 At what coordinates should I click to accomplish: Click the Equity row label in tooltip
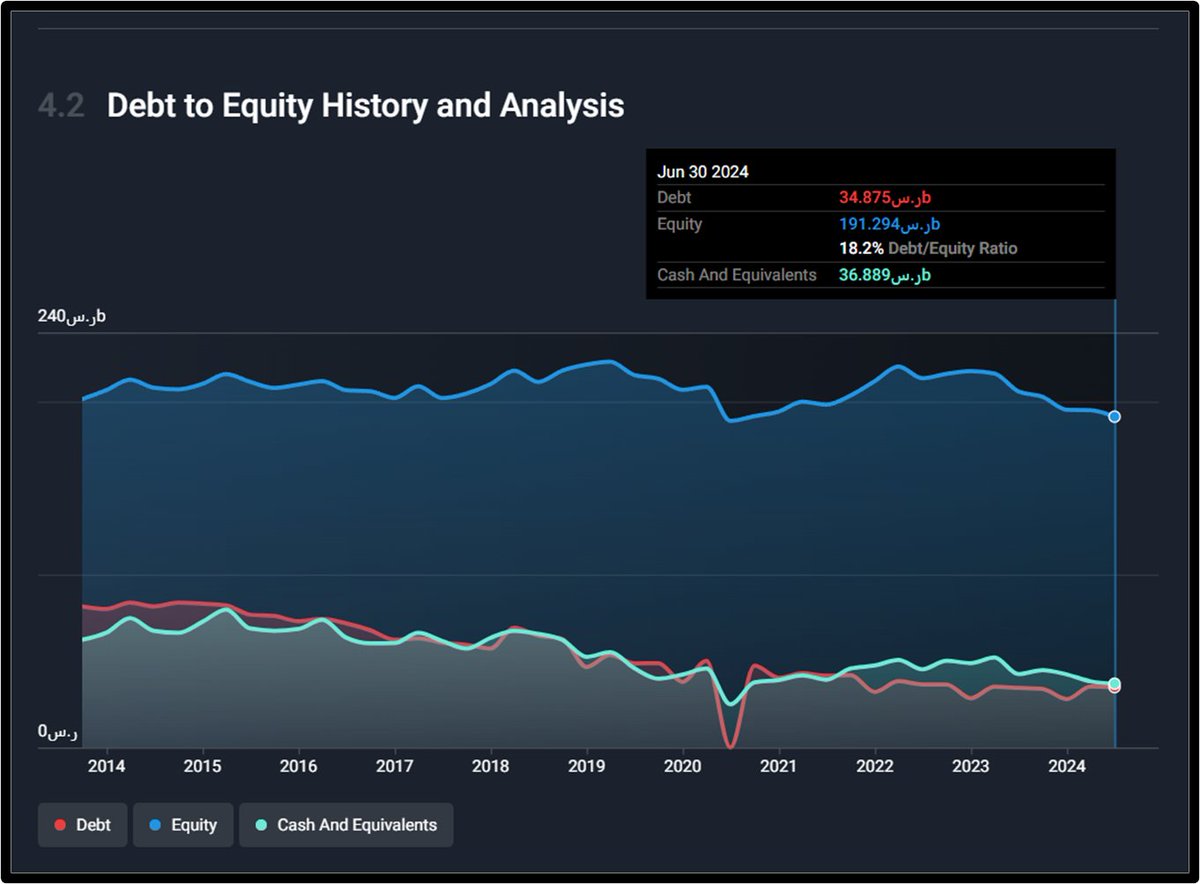(x=680, y=224)
